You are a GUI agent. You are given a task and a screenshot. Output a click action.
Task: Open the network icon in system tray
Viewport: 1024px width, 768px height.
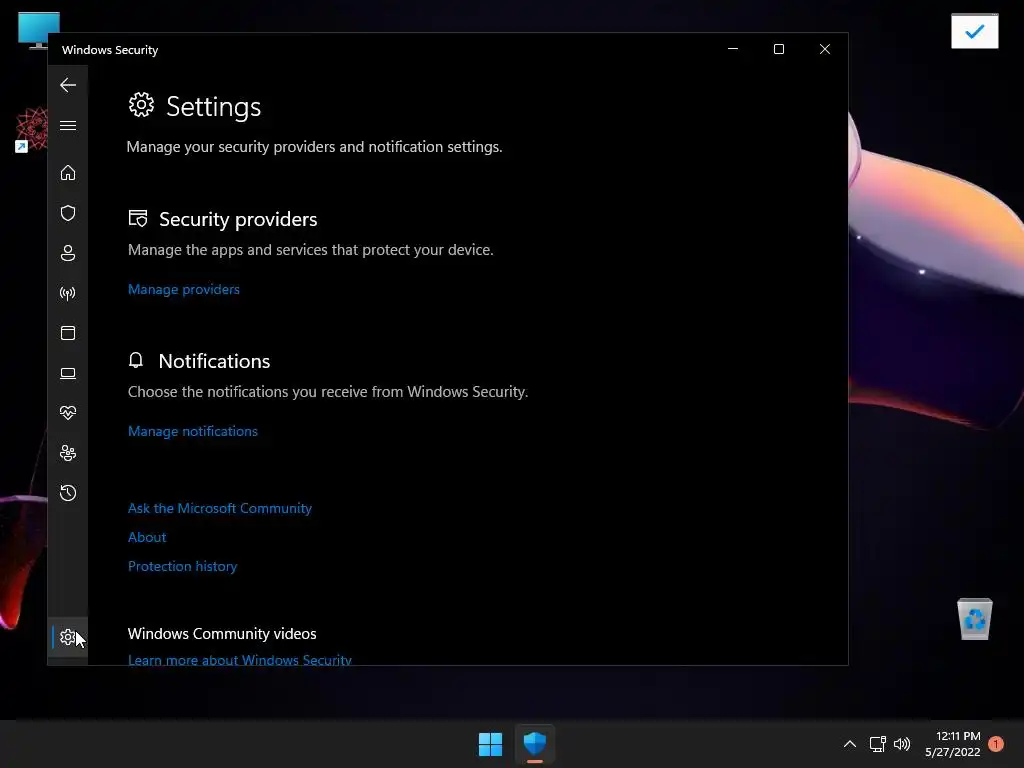tap(877, 744)
